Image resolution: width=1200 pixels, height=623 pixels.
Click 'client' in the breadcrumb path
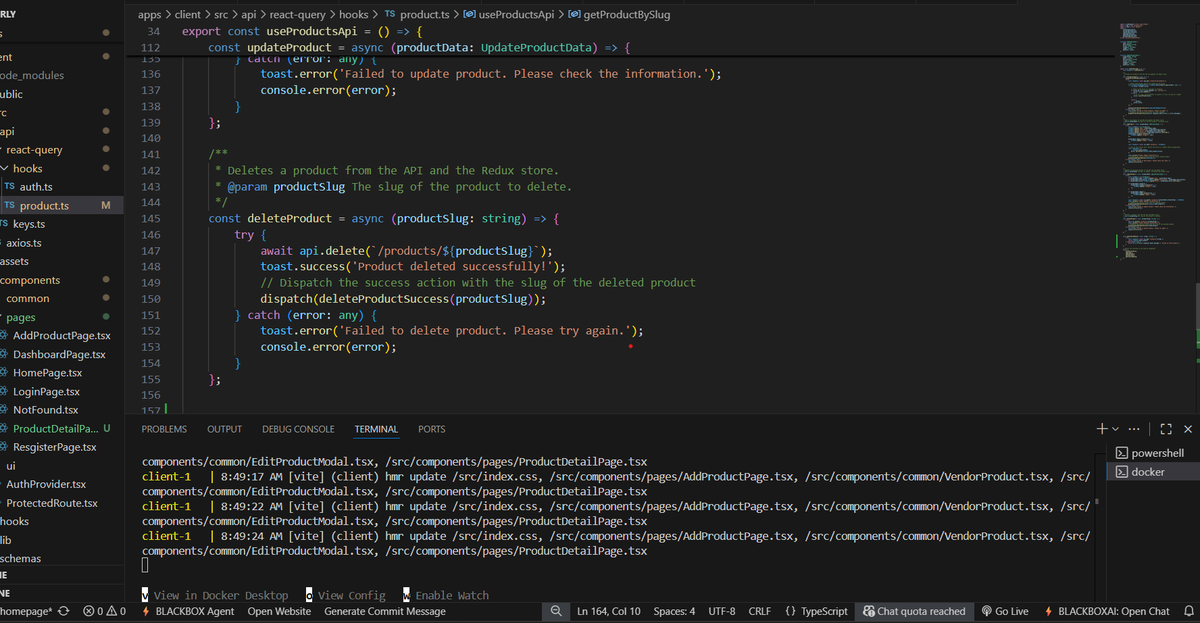point(187,15)
